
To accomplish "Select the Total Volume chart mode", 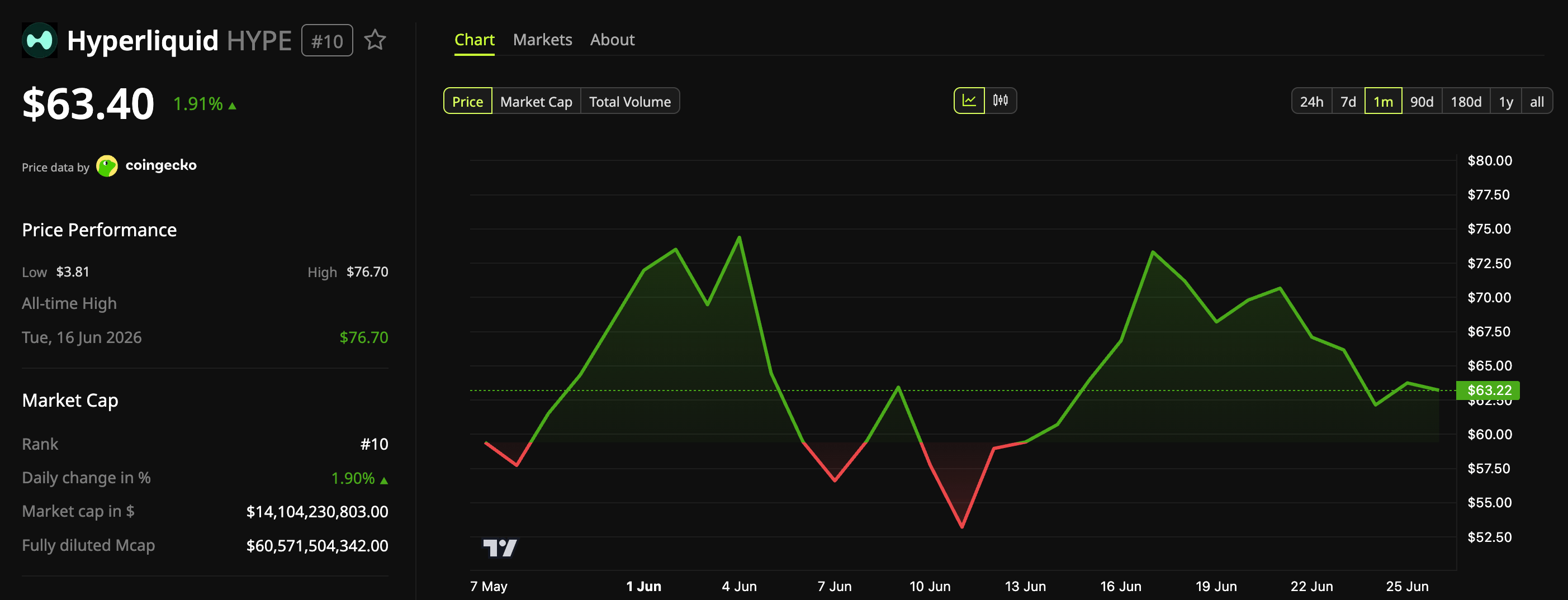I will [630, 101].
